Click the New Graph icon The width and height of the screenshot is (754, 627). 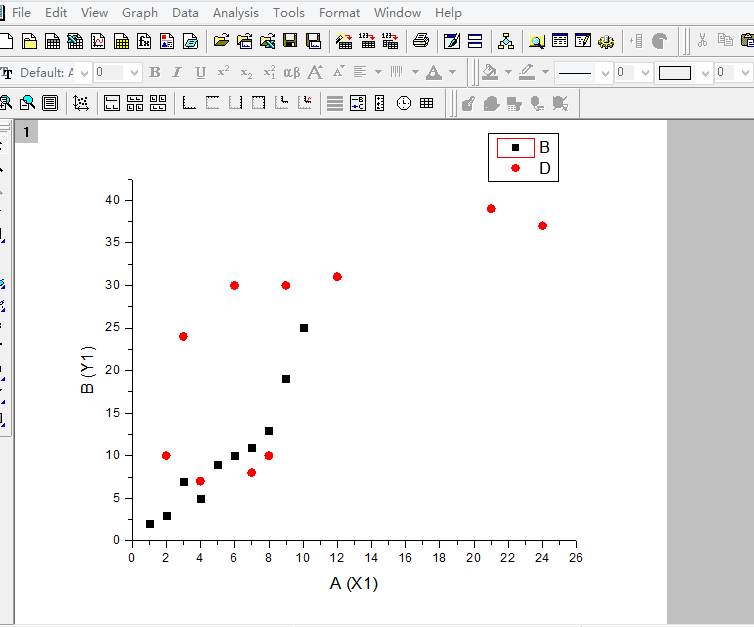coord(98,41)
